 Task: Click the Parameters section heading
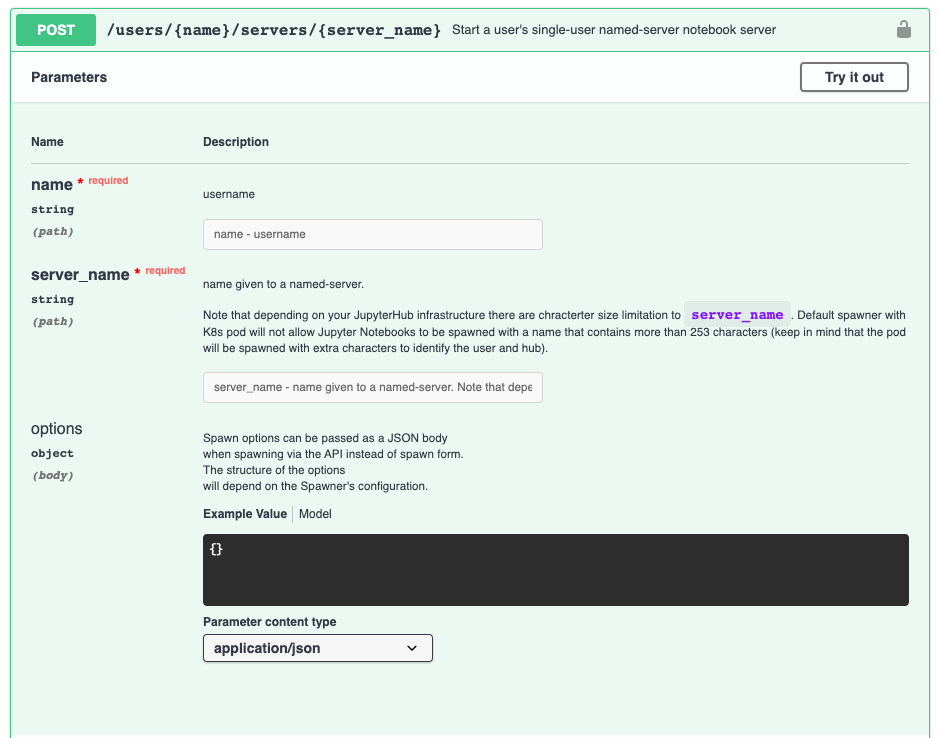click(x=68, y=77)
